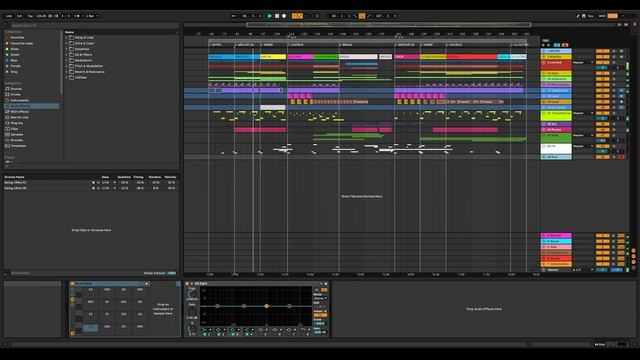
Task: Start playback with the Play button
Action: [x=269, y=16]
